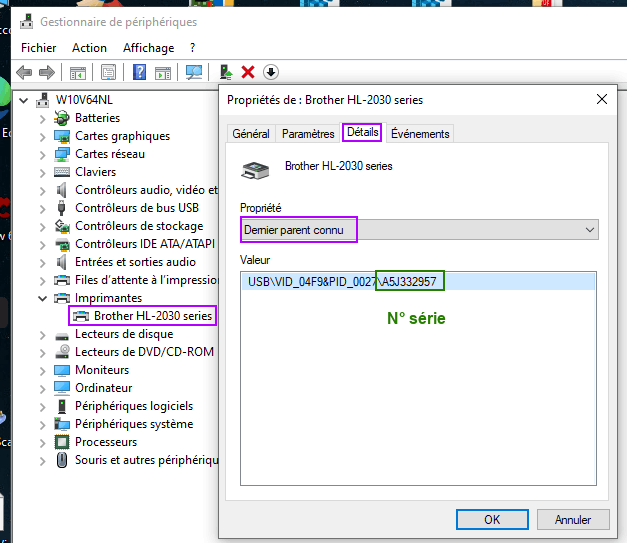The height and width of the screenshot is (543, 627).
Task: Click the Cartes graphiques category icon
Action: point(62,136)
